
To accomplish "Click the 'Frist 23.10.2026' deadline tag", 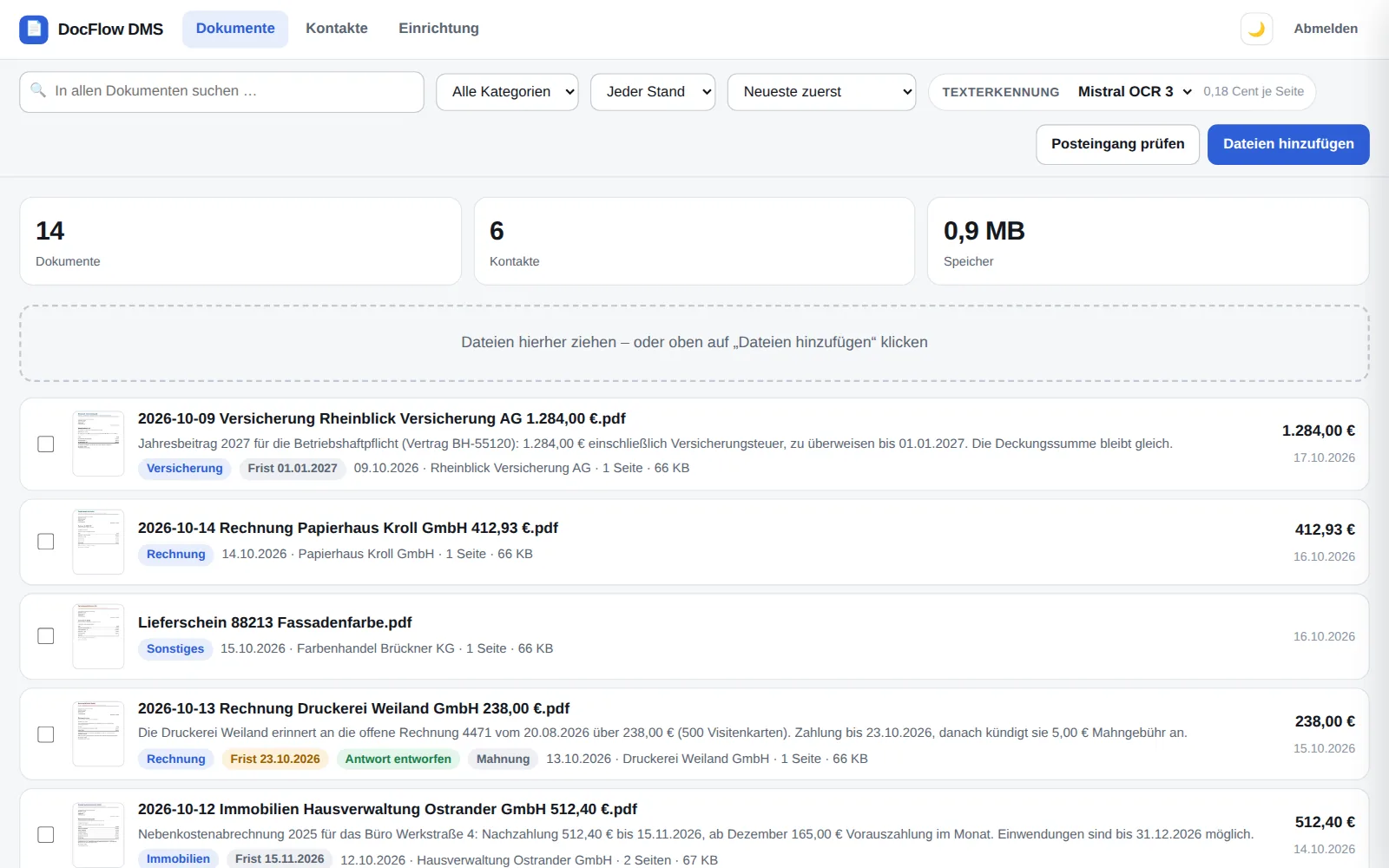I will pyautogui.click(x=275, y=759).
